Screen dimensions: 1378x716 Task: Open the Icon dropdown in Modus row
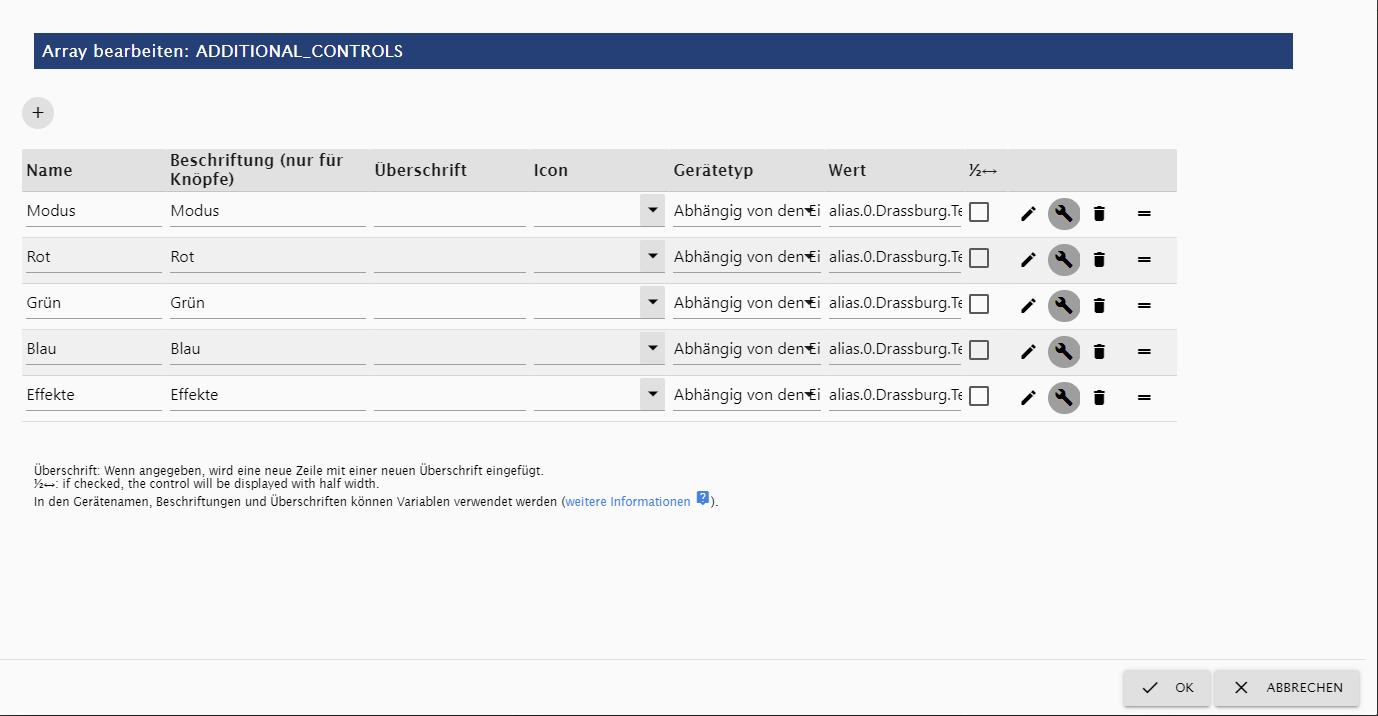[x=652, y=211]
